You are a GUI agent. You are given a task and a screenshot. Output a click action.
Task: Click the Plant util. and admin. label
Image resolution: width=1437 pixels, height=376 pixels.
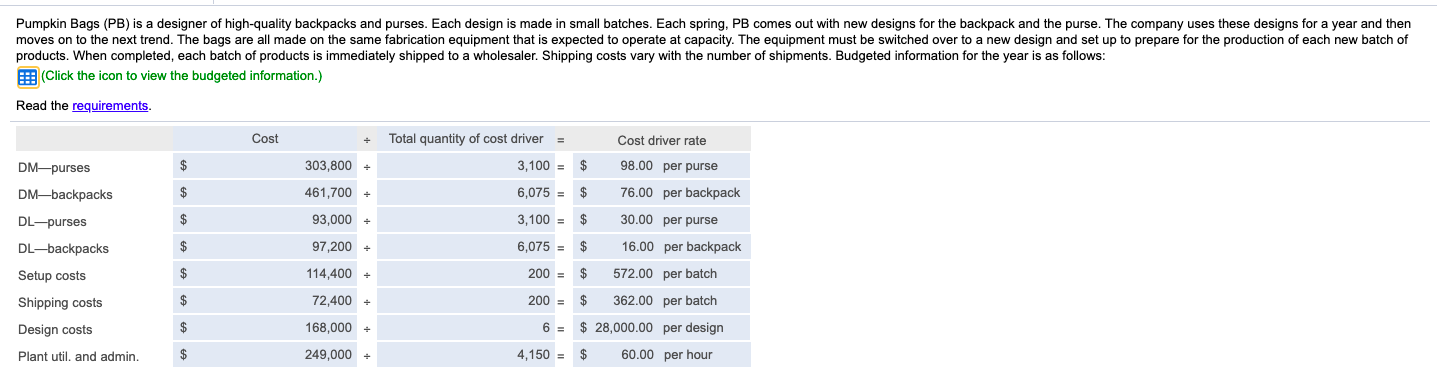click(x=79, y=357)
